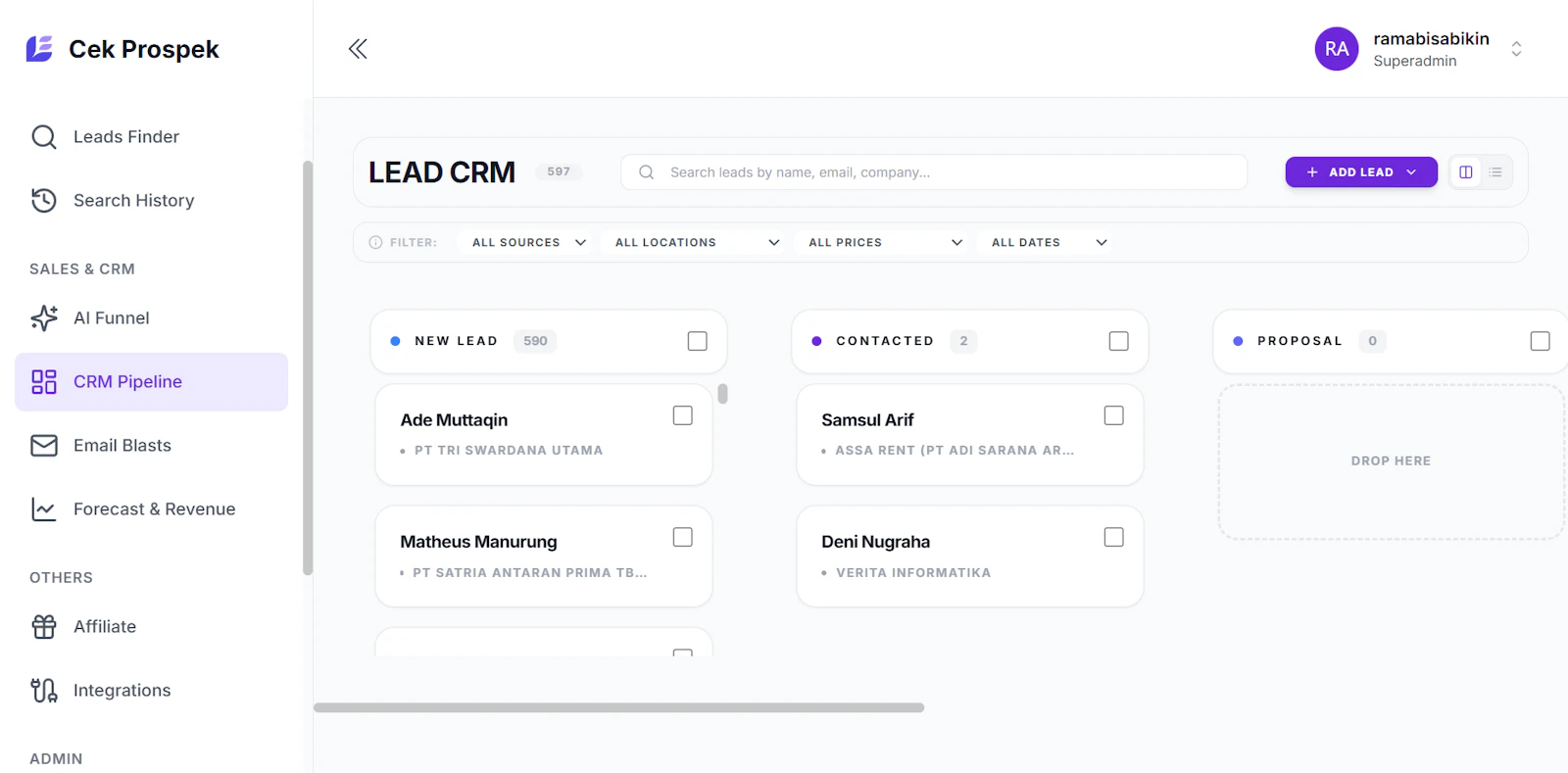Switch to list view icon
Screen dimensions: 1568x773
tap(1495, 172)
